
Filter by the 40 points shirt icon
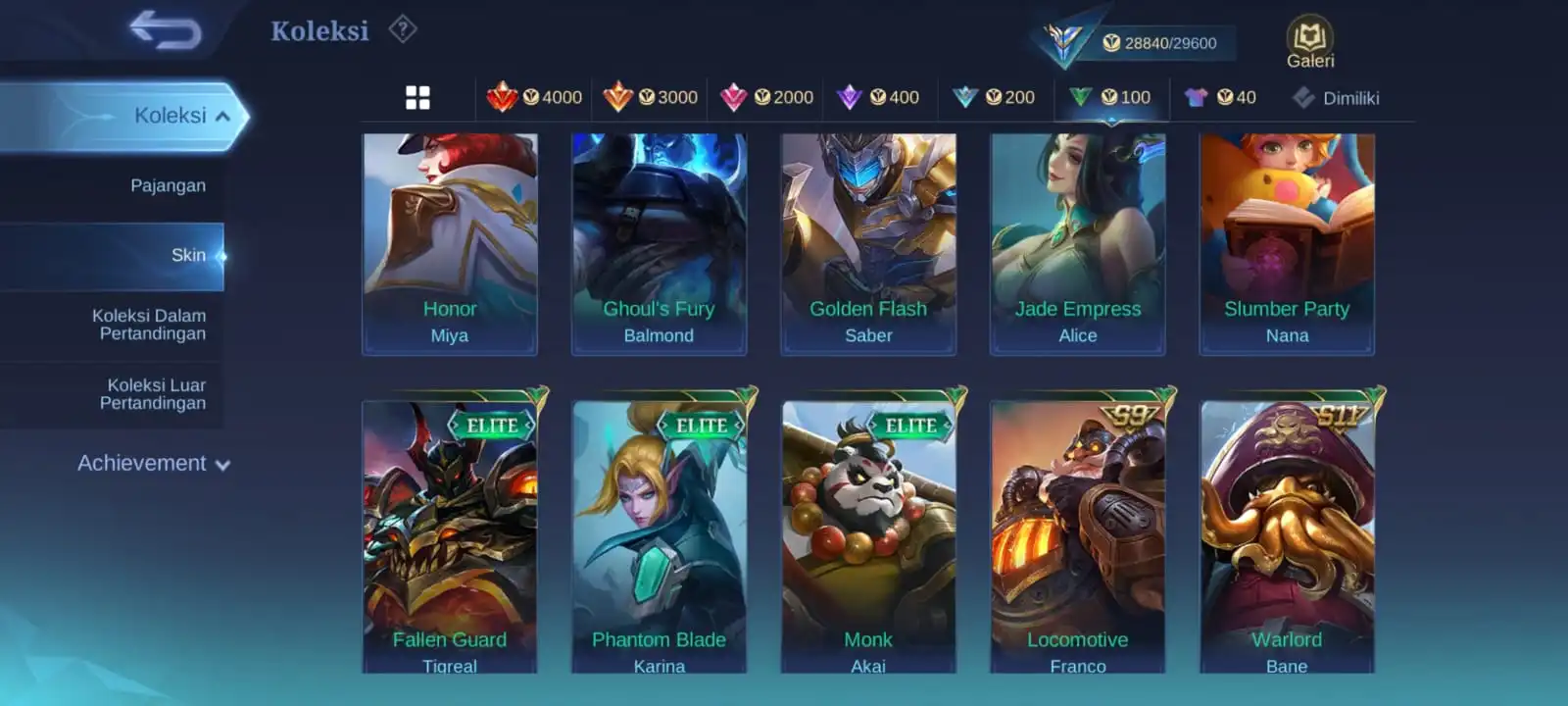pyautogui.click(x=1219, y=97)
